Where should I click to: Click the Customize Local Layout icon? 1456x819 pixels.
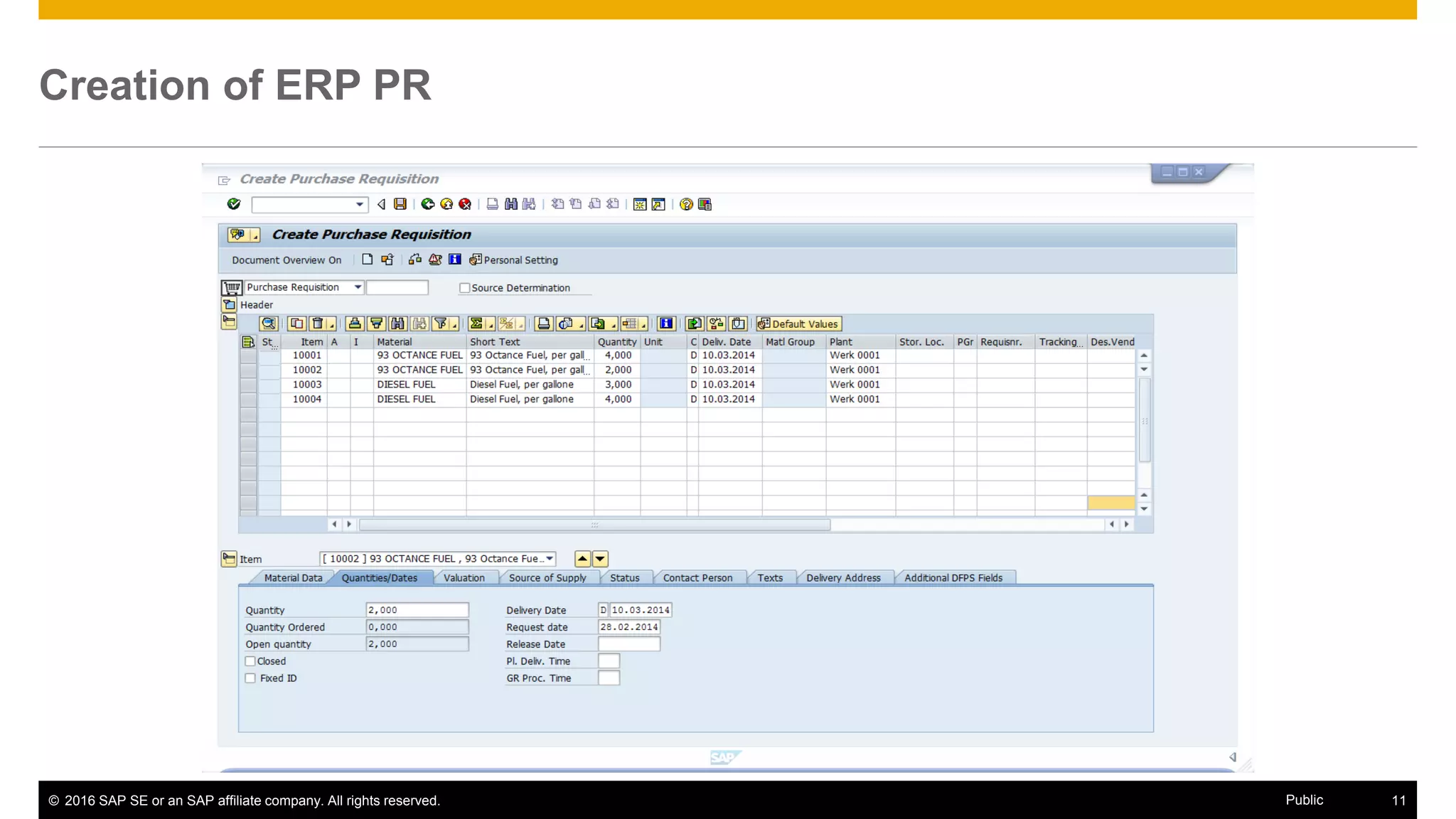(705, 204)
